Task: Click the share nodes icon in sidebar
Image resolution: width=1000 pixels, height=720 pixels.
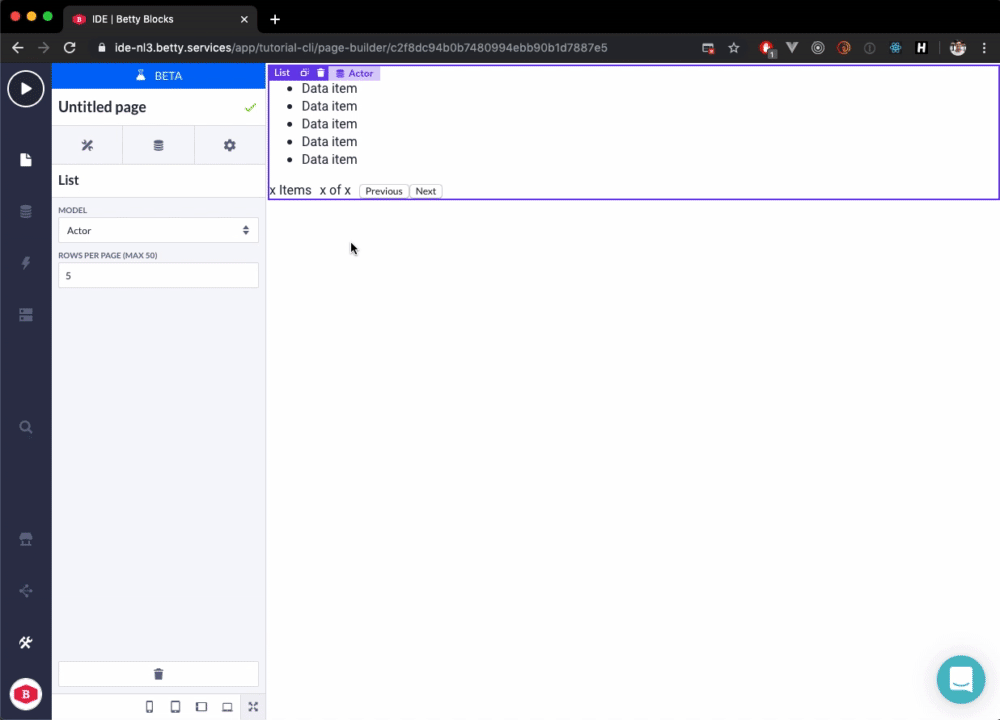Action: point(26,591)
